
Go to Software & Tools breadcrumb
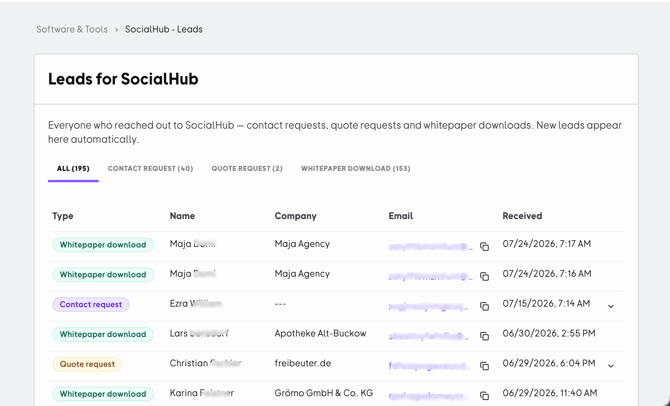coord(72,29)
